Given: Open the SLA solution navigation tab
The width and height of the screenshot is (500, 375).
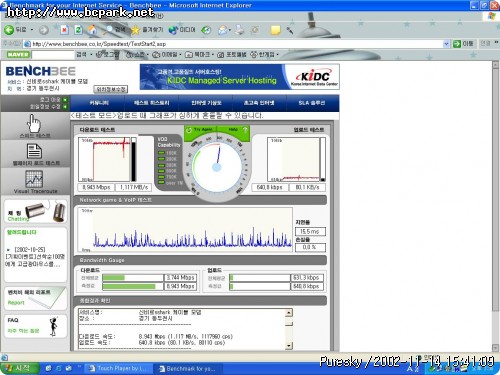Looking at the screenshot, I should click(x=312, y=103).
